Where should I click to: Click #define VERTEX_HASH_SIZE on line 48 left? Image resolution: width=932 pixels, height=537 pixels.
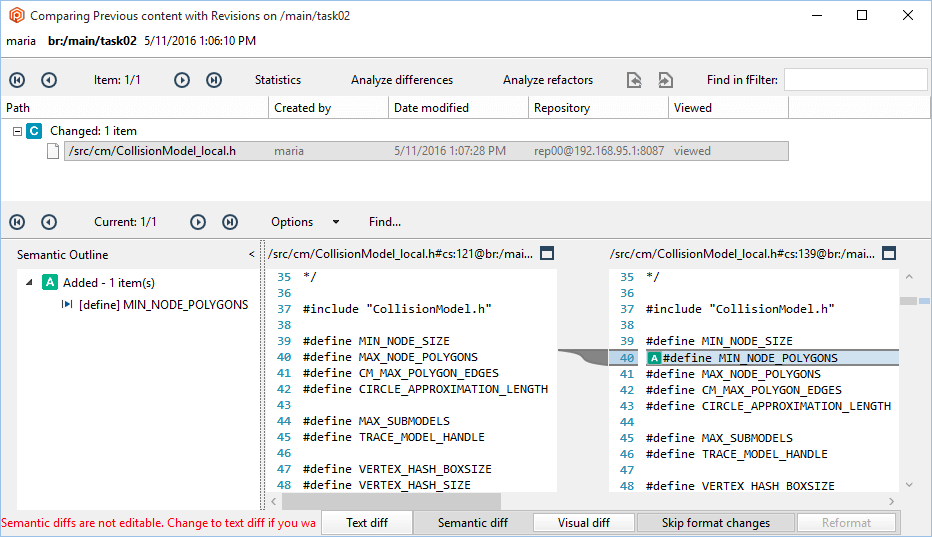point(386,485)
